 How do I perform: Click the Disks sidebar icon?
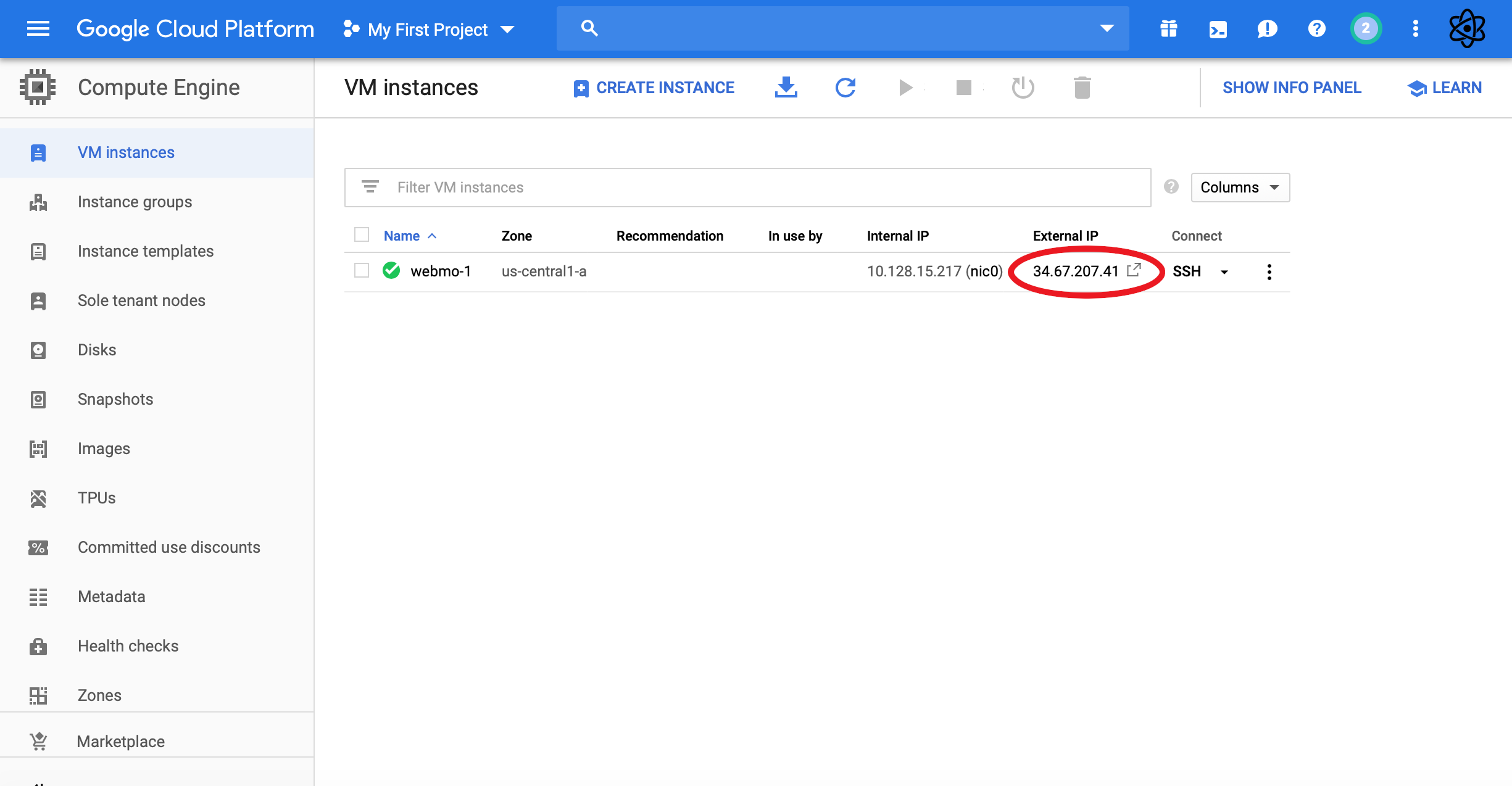(38, 350)
